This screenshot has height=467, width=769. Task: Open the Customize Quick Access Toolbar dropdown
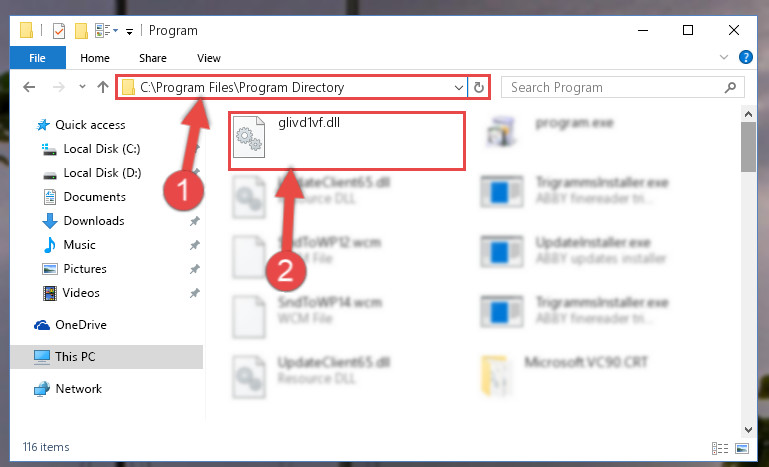point(129,32)
